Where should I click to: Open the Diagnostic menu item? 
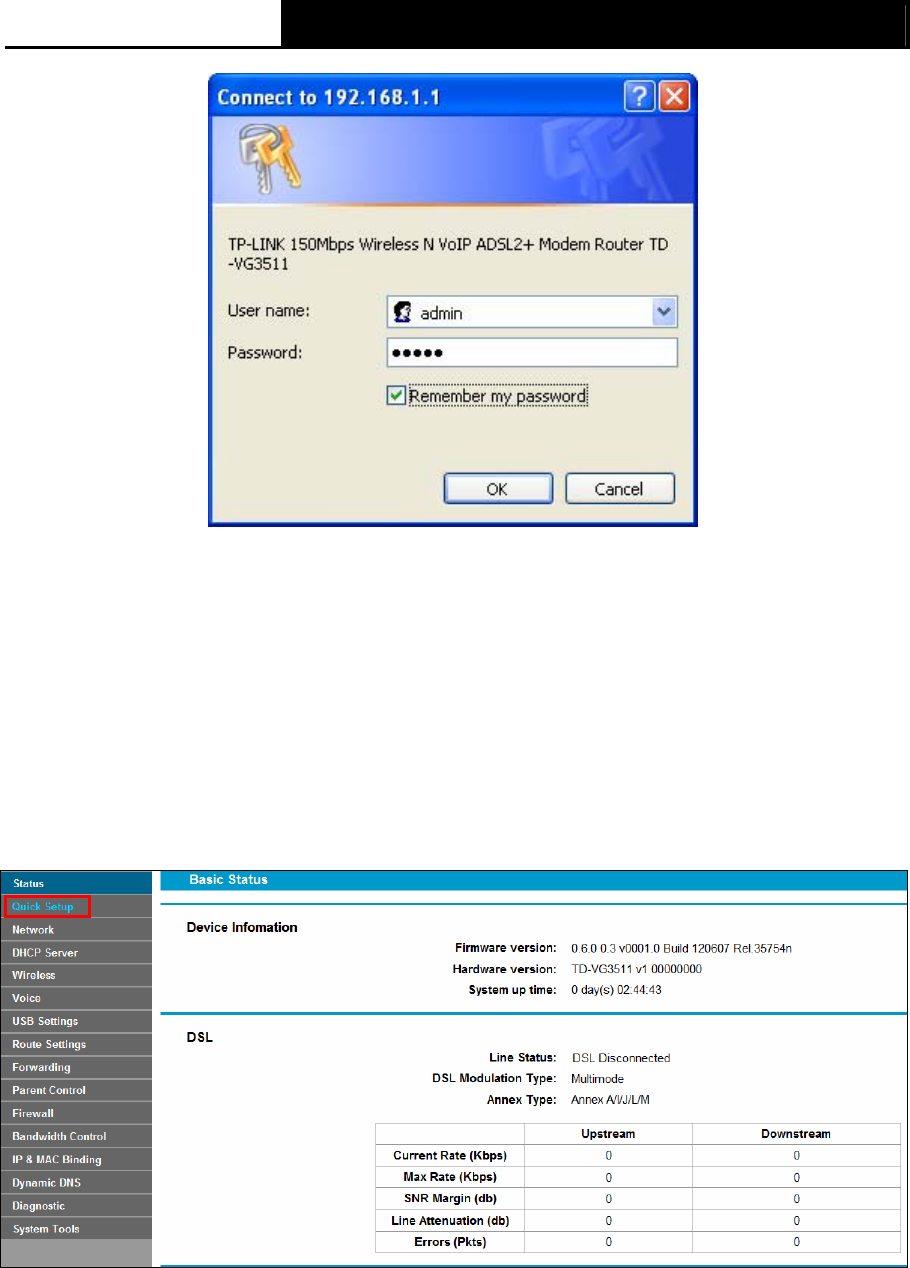[x=76, y=1206]
